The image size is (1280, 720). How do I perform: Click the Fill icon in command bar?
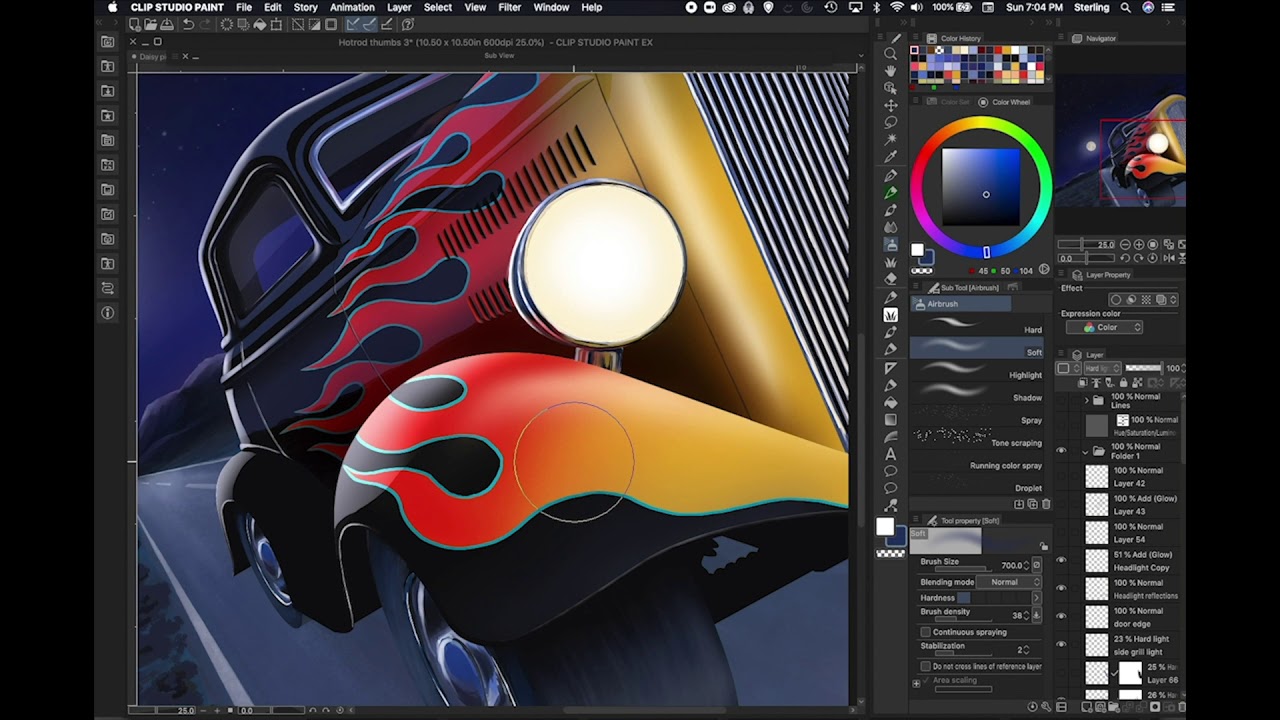(x=260, y=24)
